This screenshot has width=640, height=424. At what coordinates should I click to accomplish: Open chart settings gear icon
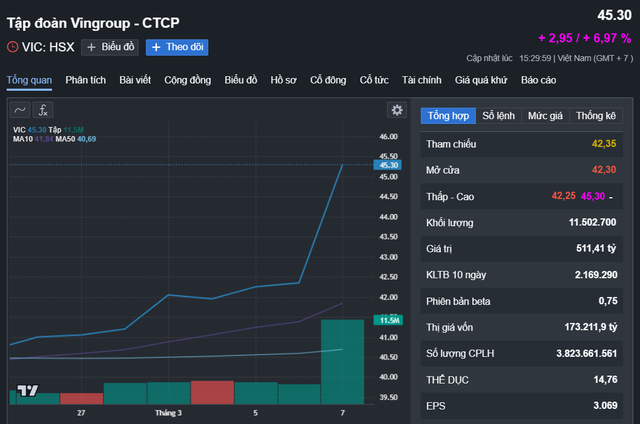(x=397, y=110)
